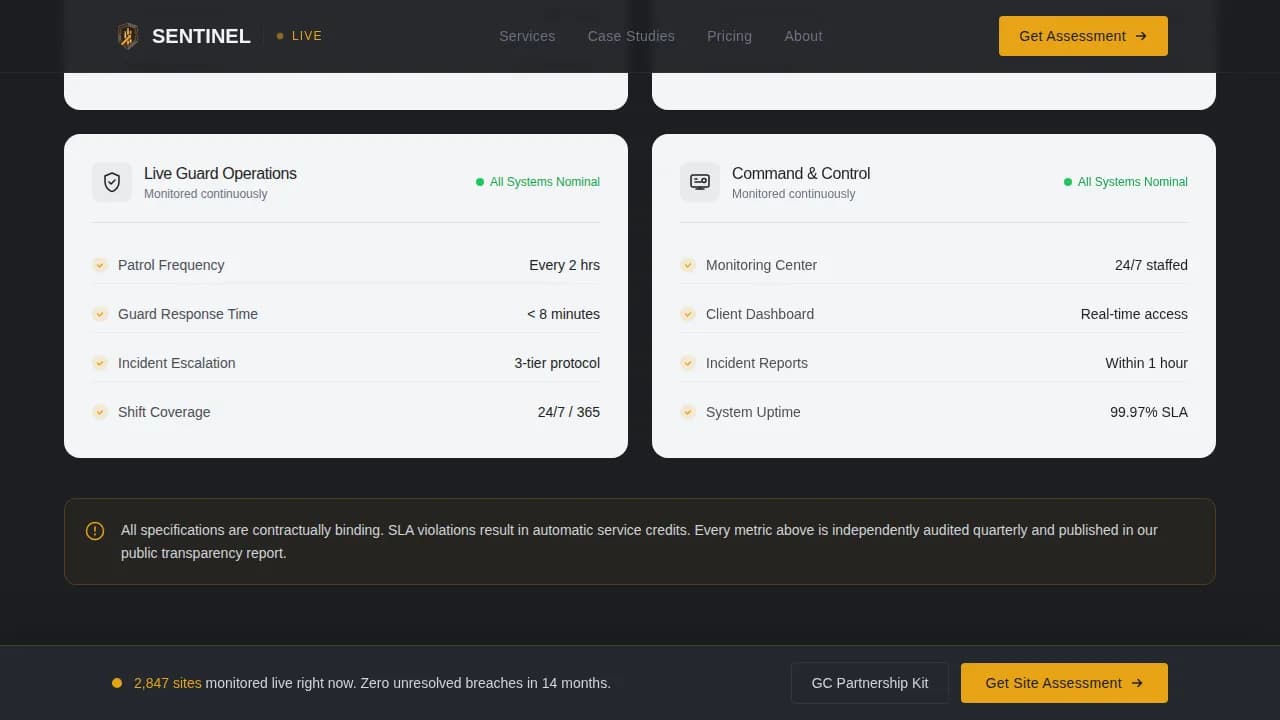Screen dimensions: 1280x720
Task: Click the 2,847 sites highlighted text
Action: (x=167, y=683)
